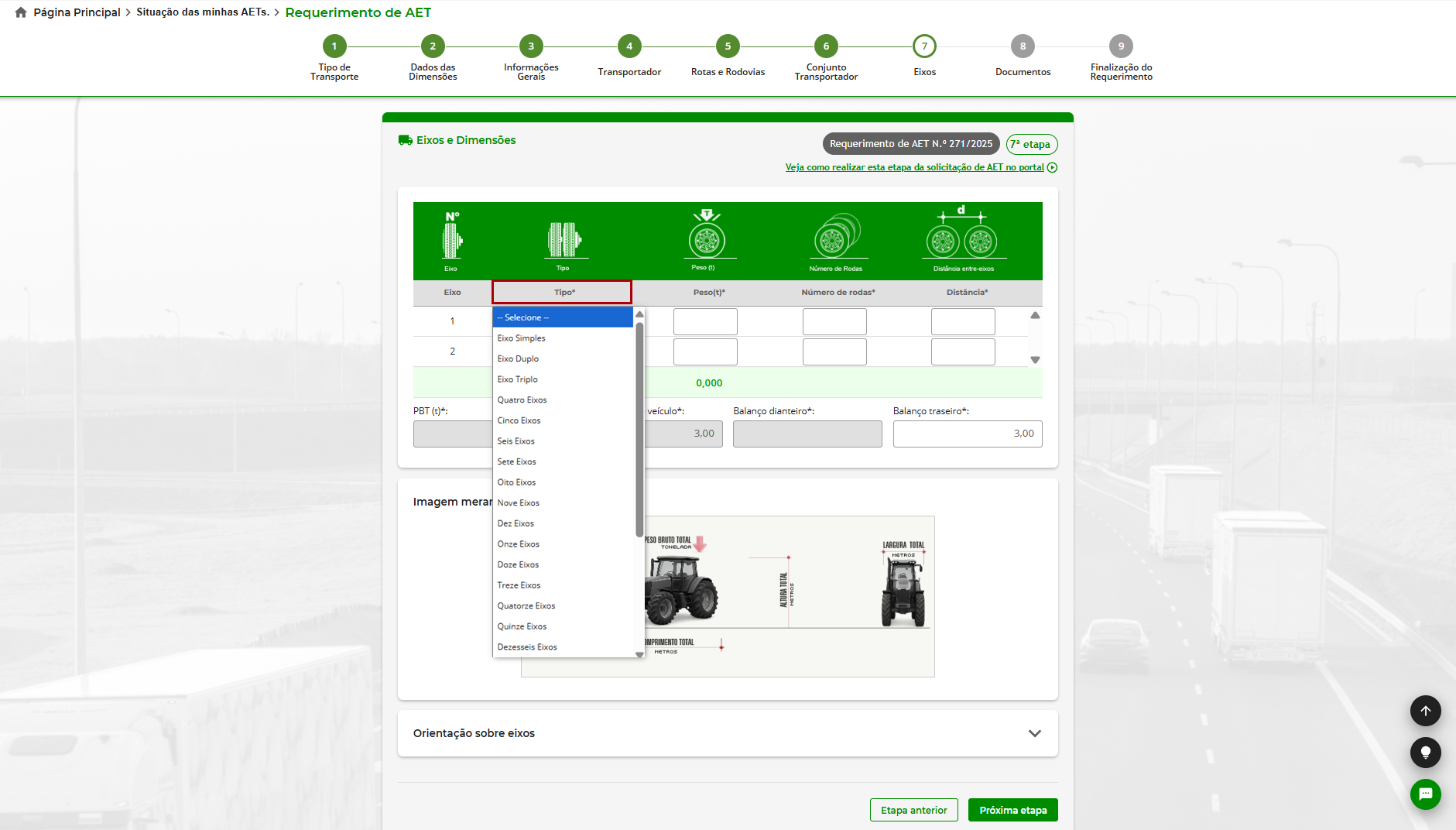Select Eixo Simples option
The width and height of the screenshot is (1456, 830).
click(x=563, y=338)
